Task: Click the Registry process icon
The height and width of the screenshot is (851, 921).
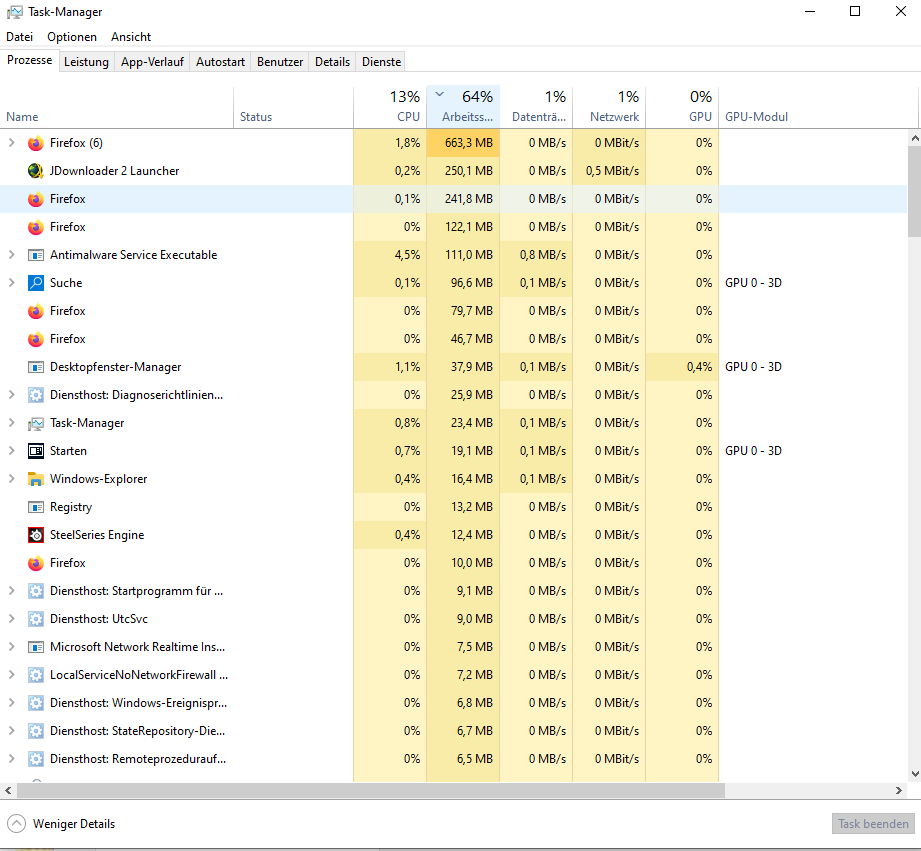Action: pos(36,507)
